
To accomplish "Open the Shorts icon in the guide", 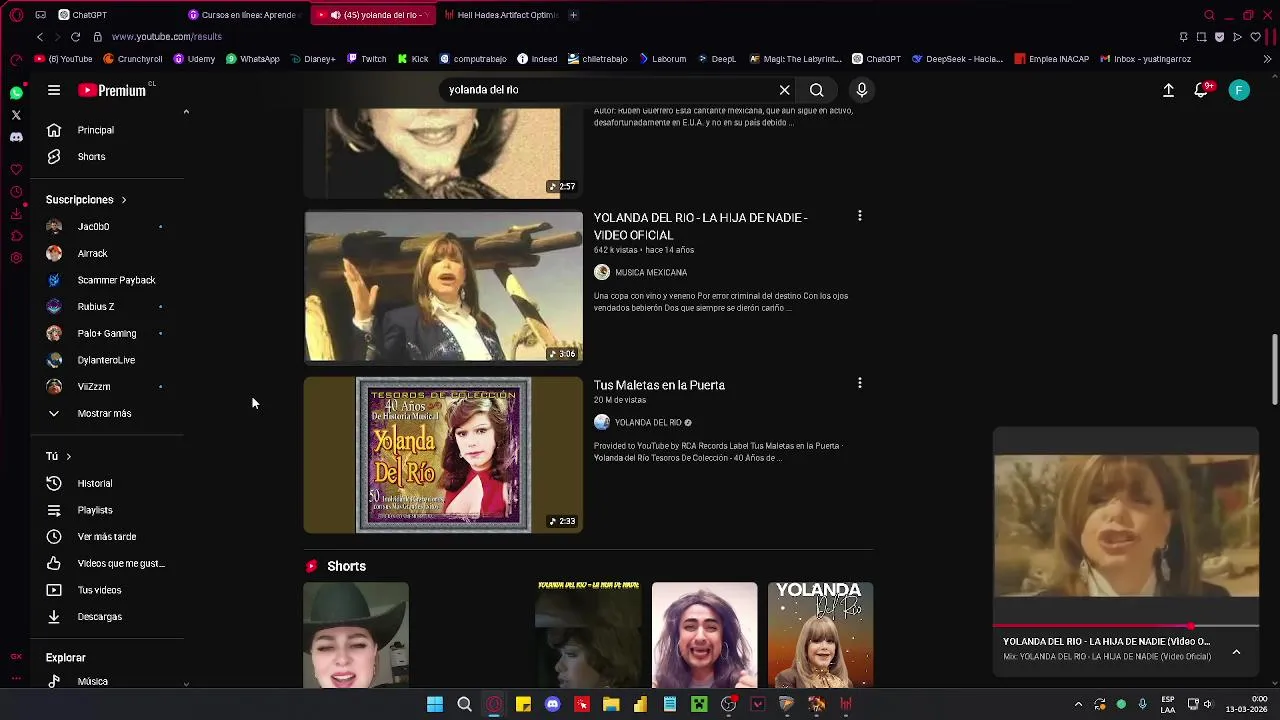I will [54, 157].
